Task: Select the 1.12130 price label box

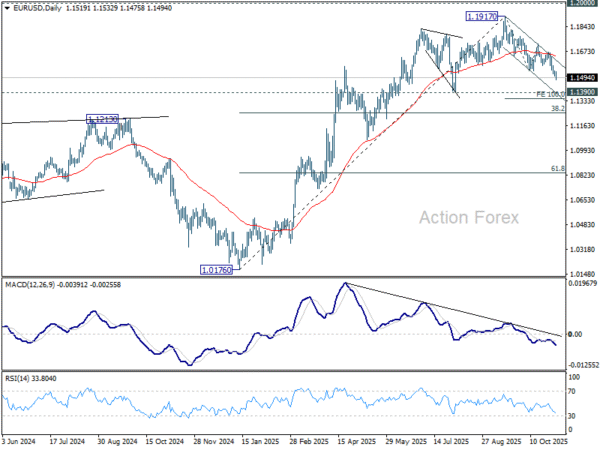Action: (103, 118)
